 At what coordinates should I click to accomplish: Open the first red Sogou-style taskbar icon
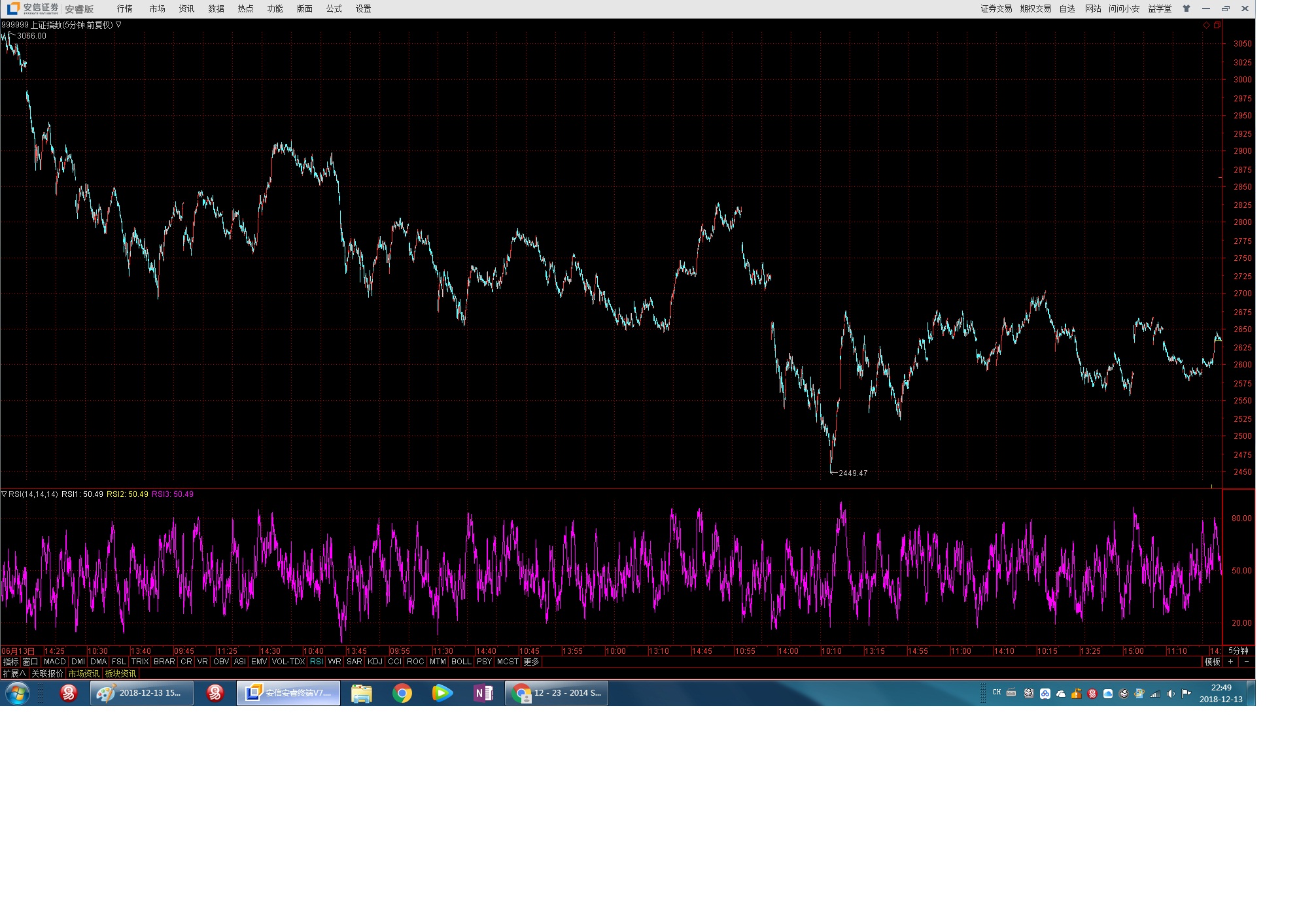point(69,693)
